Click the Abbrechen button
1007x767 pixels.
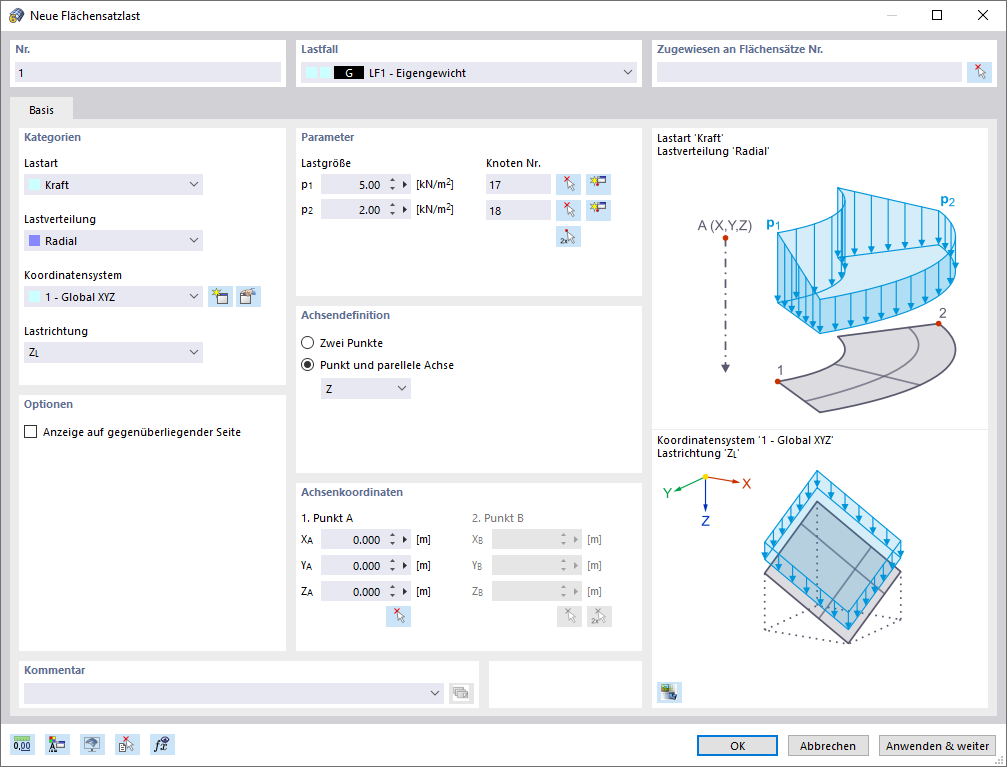click(x=828, y=746)
